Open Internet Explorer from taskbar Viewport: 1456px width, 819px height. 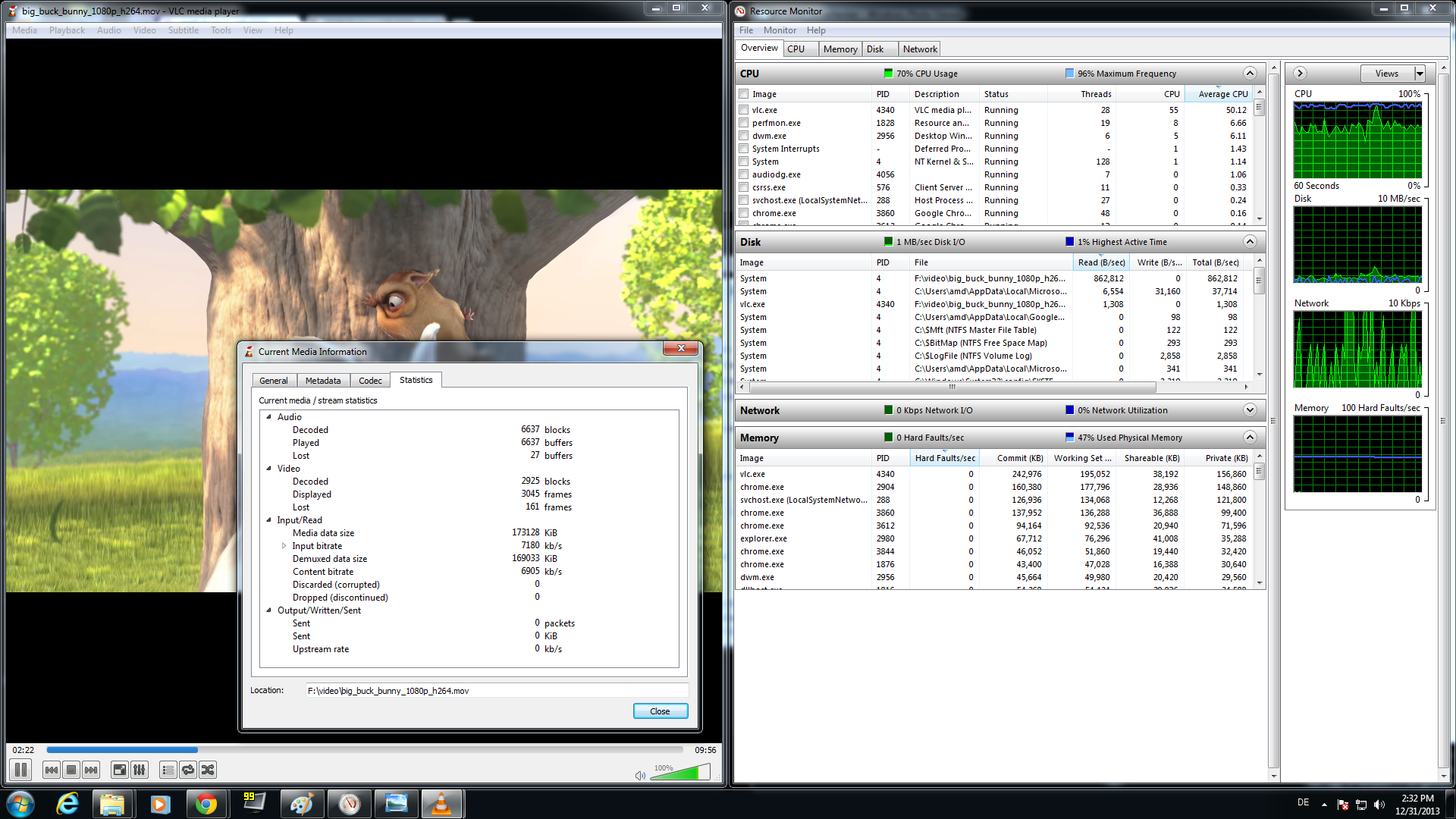[x=67, y=804]
